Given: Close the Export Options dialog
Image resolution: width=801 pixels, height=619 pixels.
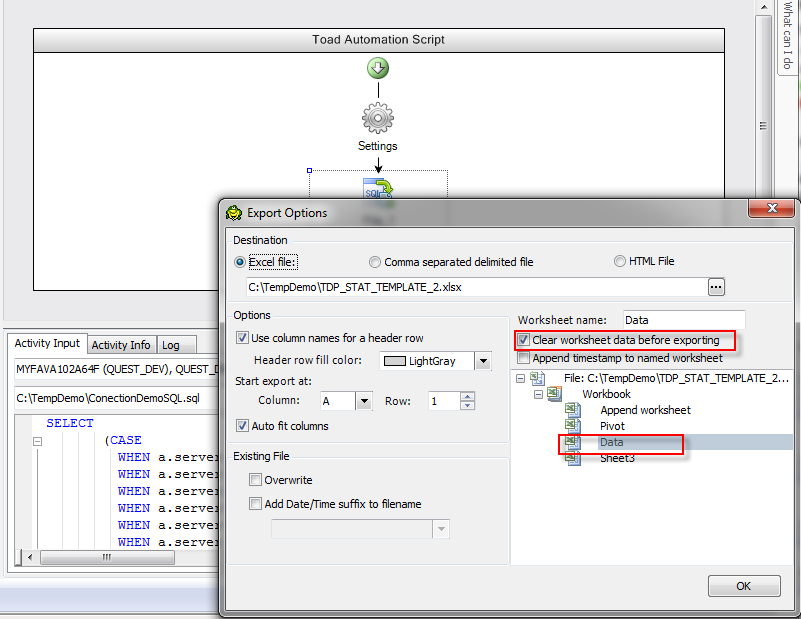Looking at the screenshot, I should [x=772, y=208].
